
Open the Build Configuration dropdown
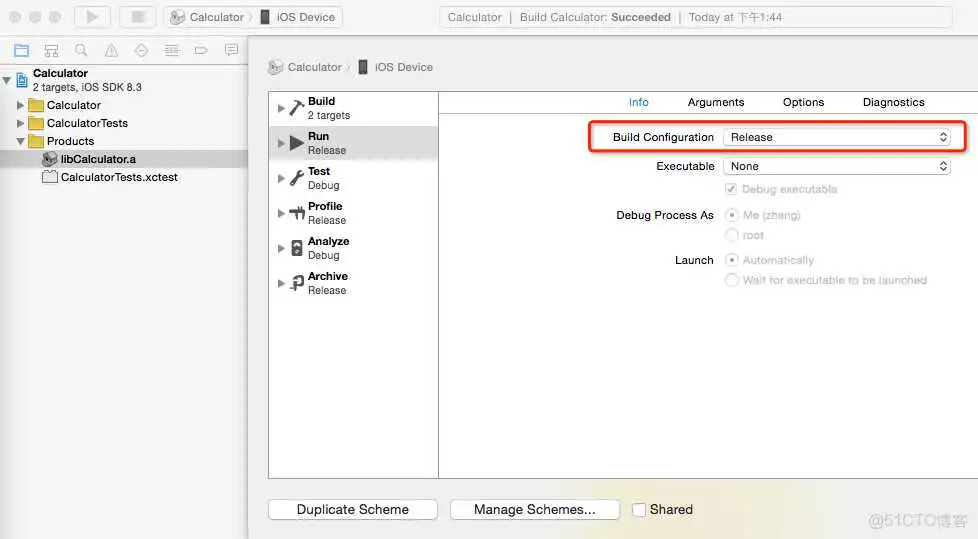pyautogui.click(x=838, y=137)
